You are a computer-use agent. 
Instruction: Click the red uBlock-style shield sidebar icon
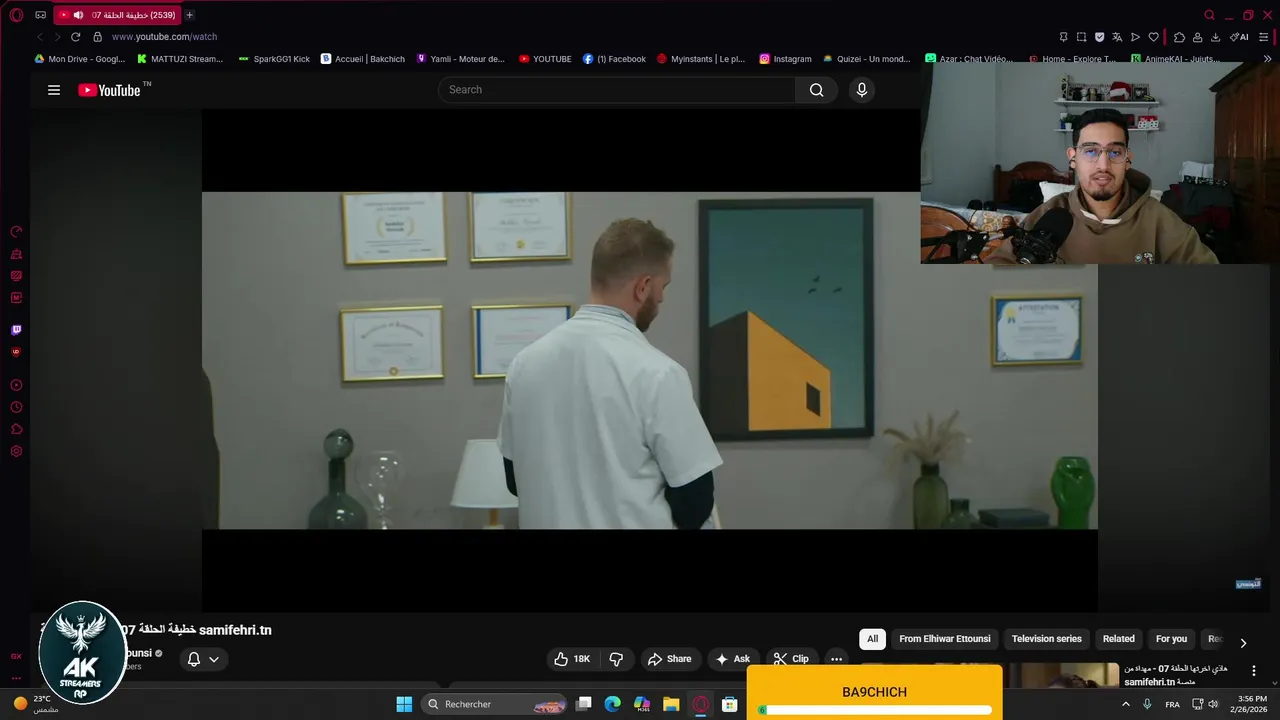pyautogui.click(x=16, y=352)
